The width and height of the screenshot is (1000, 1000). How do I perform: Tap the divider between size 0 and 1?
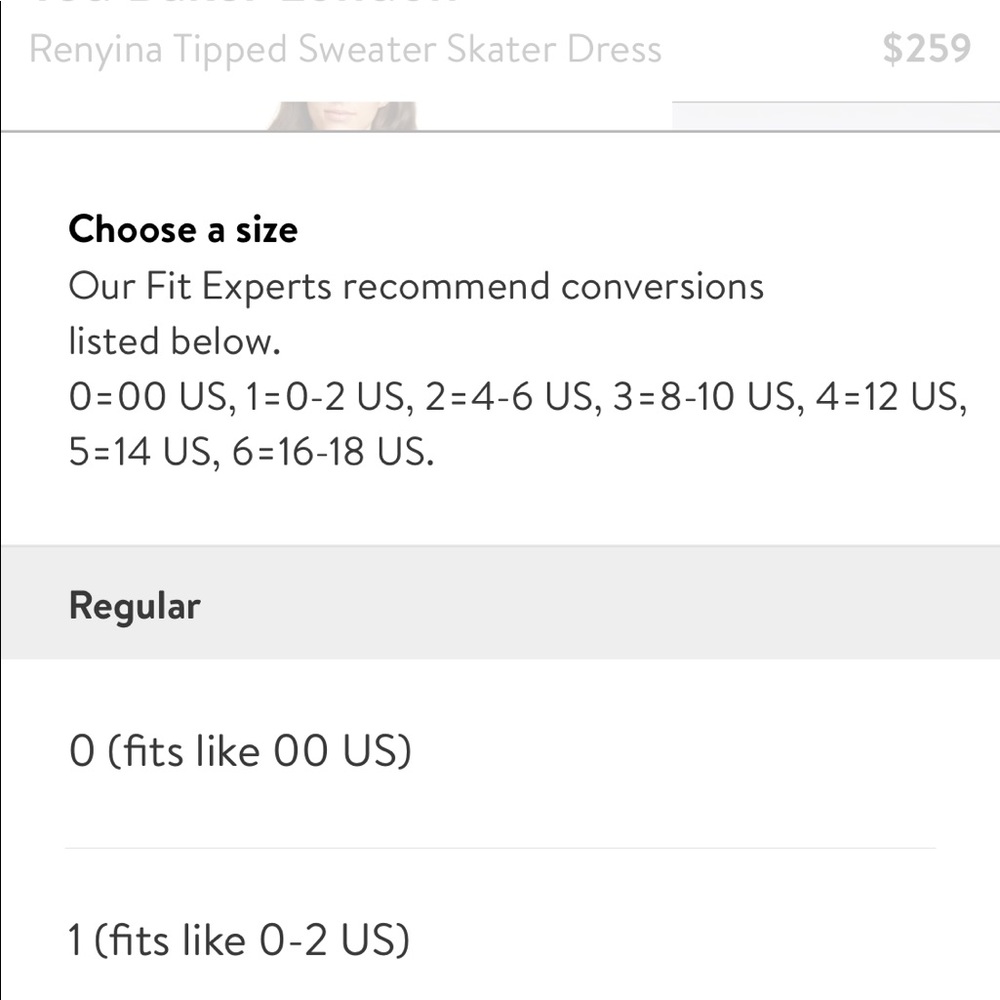click(x=500, y=848)
